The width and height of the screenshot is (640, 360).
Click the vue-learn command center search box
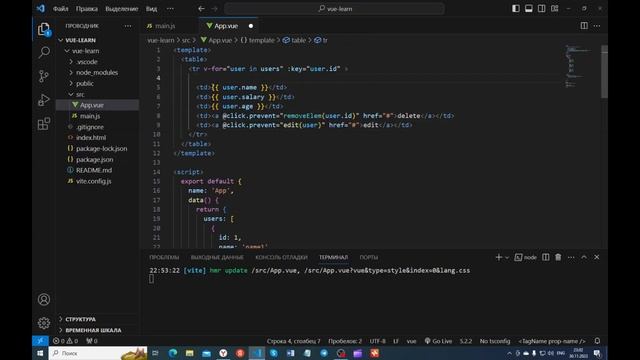coord(334,9)
